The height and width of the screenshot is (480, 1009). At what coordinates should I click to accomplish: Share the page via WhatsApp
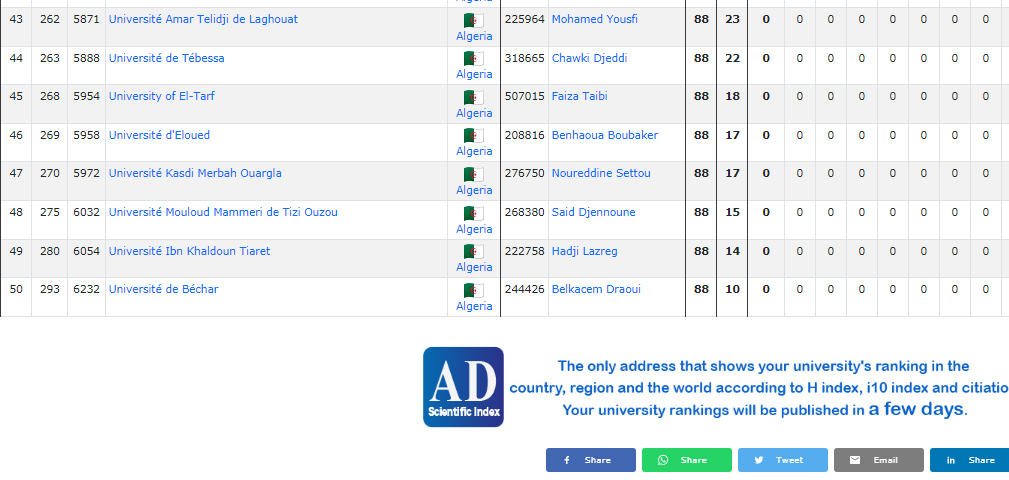[x=686, y=460]
